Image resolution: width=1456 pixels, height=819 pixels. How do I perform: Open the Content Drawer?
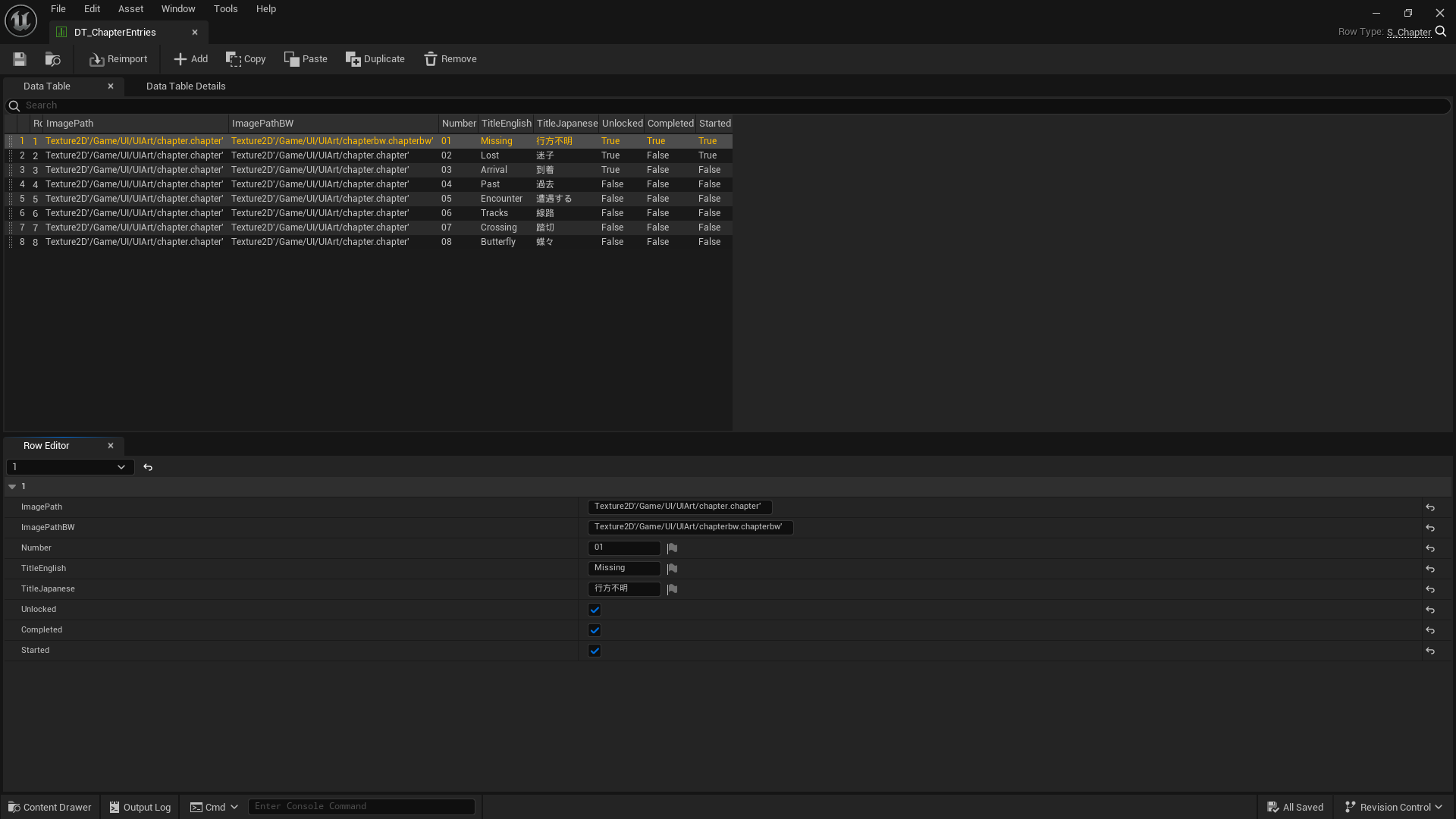[49, 807]
